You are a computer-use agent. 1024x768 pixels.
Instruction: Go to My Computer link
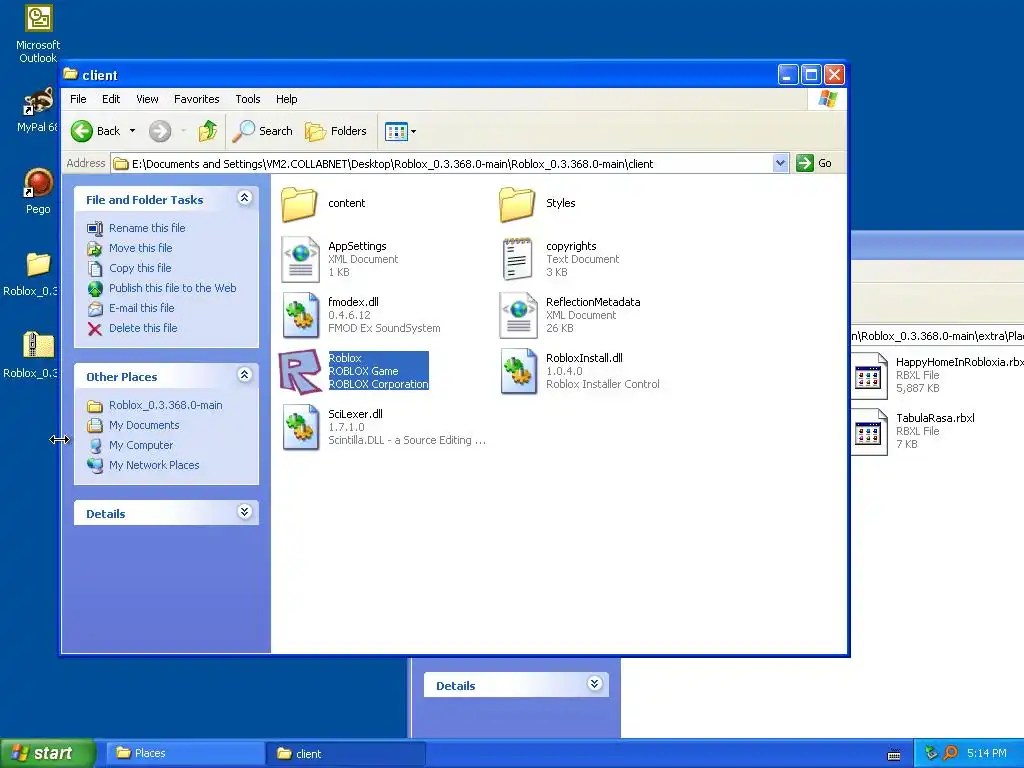coord(141,445)
